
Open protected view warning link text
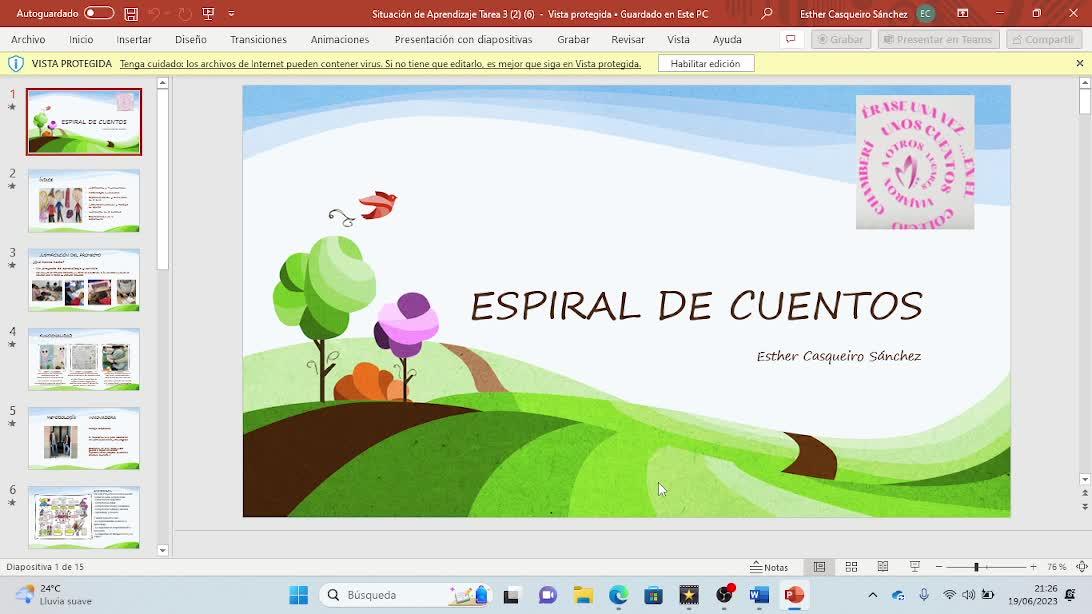click(x=380, y=64)
